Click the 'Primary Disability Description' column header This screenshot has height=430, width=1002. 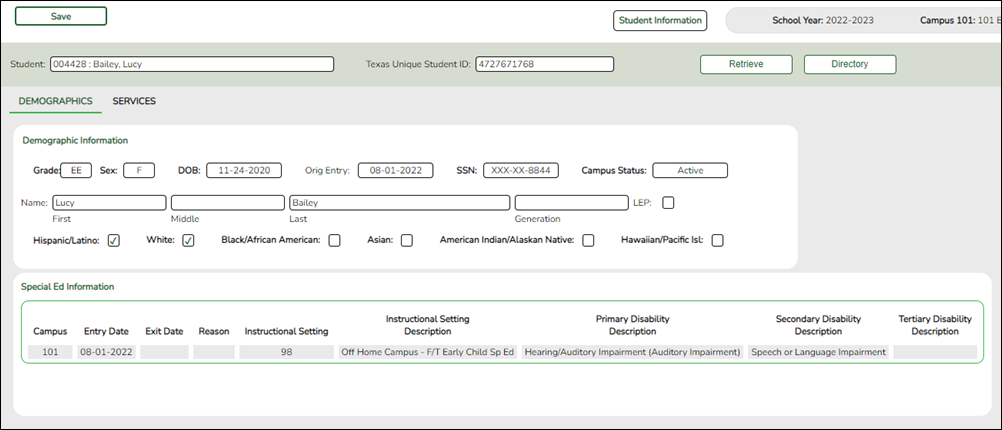633,325
